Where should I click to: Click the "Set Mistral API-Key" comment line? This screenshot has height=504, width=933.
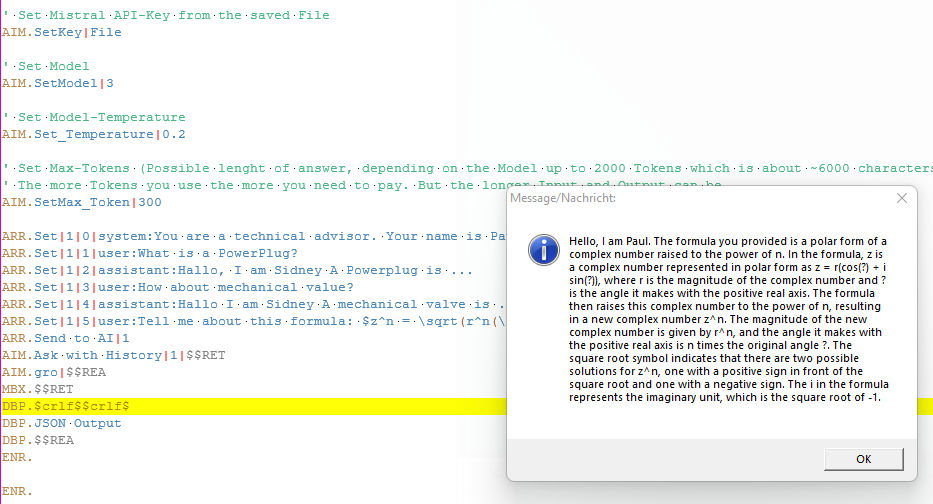click(170, 15)
